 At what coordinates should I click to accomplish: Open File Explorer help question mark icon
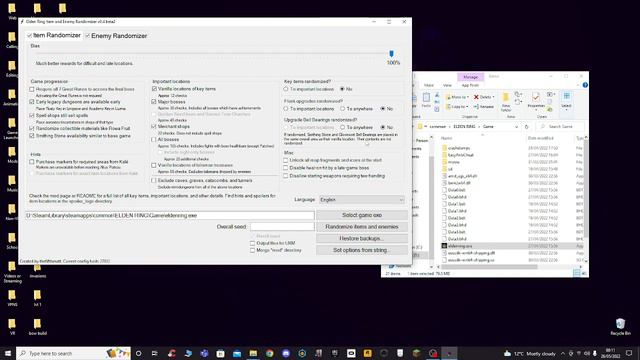pos(585,85)
